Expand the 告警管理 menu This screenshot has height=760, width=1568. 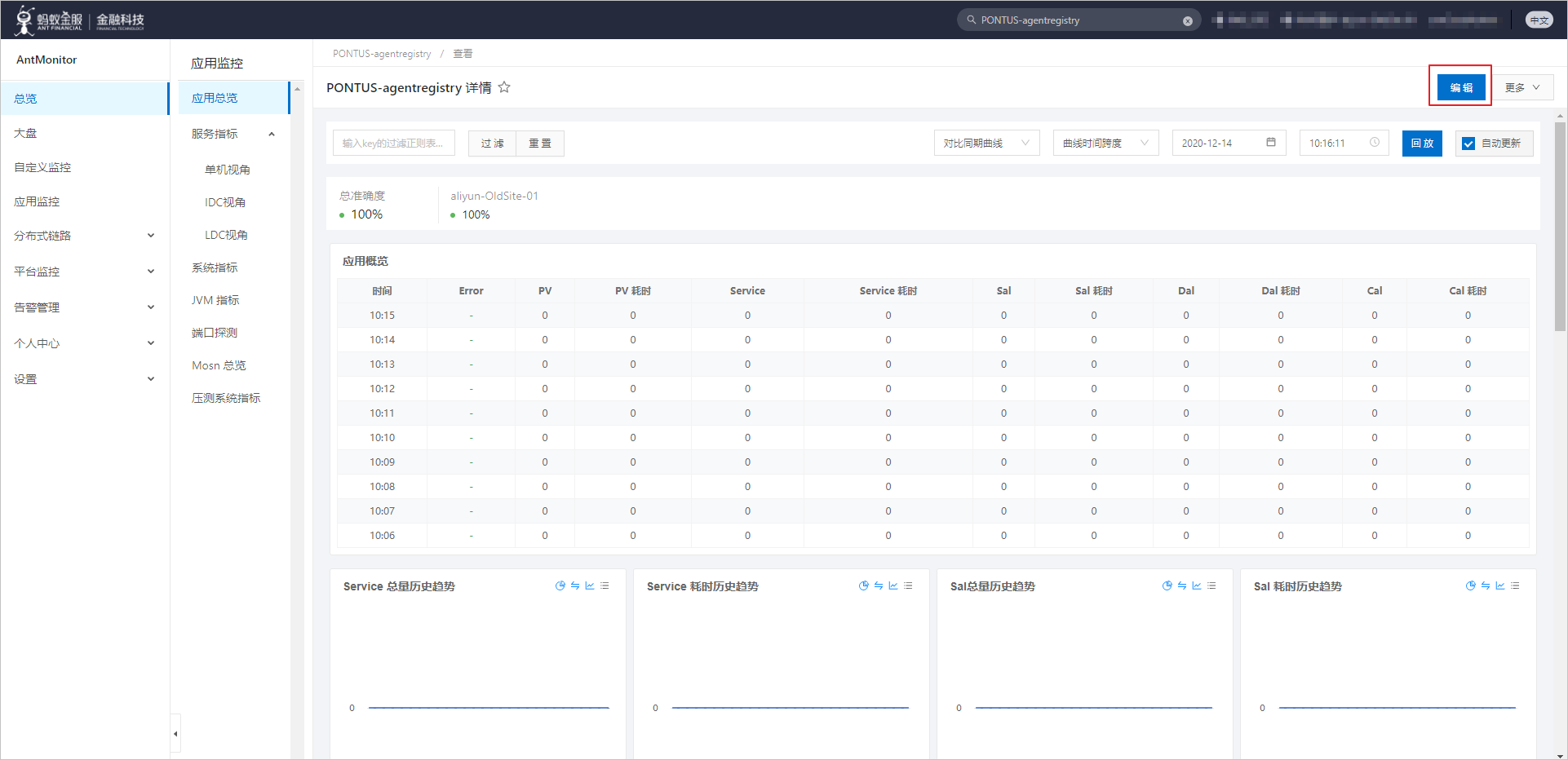85,307
